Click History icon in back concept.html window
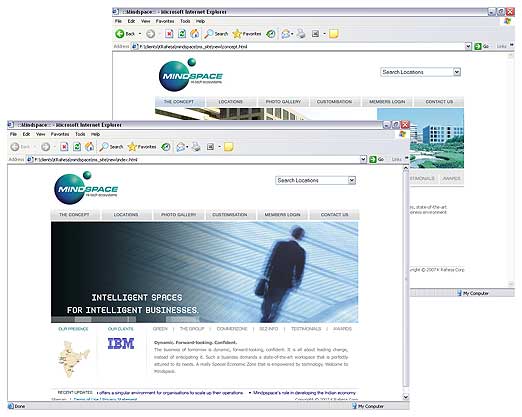 pyautogui.click(x=271, y=34)
